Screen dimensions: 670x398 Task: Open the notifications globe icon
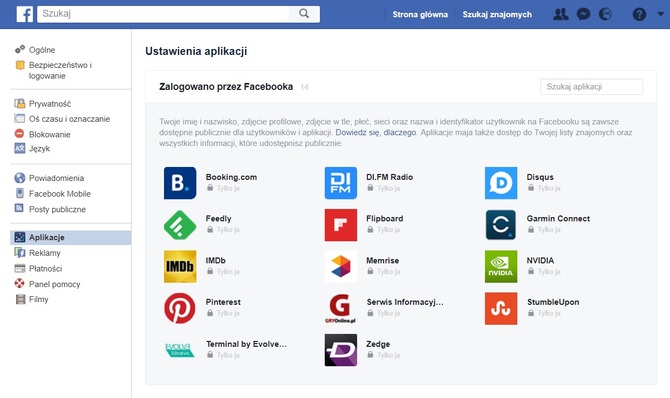tap(605, 14)
